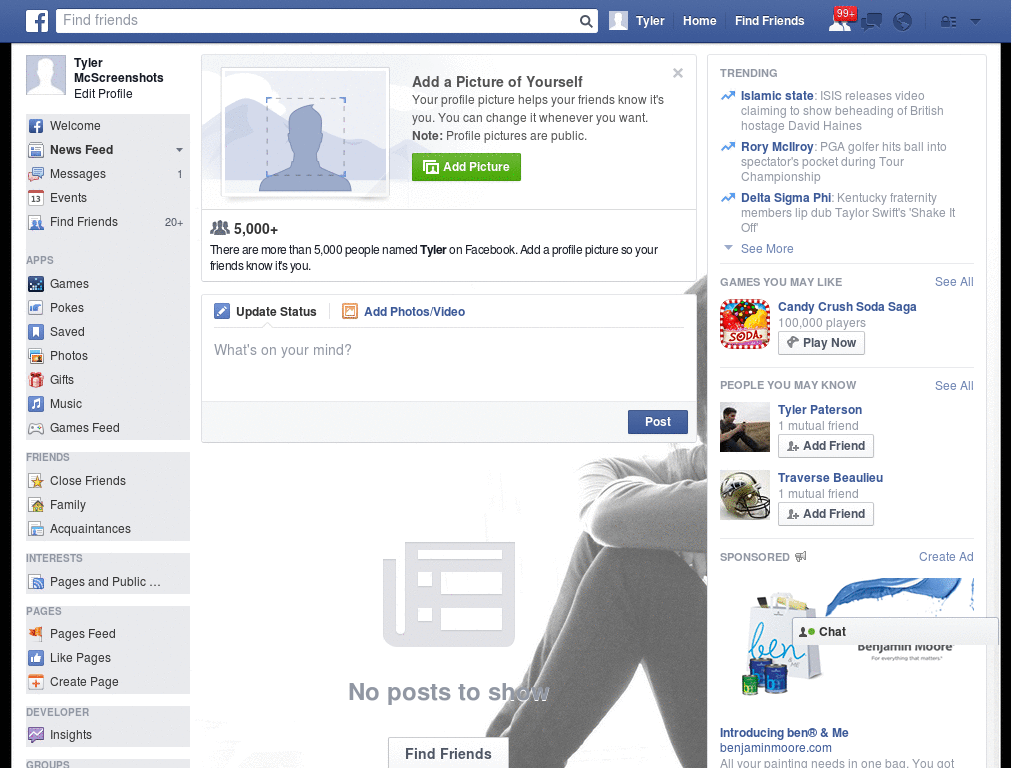This screenshot has width=1024, height=768.
Task: Click the Facebook logo icon
Action: (37, 21)
